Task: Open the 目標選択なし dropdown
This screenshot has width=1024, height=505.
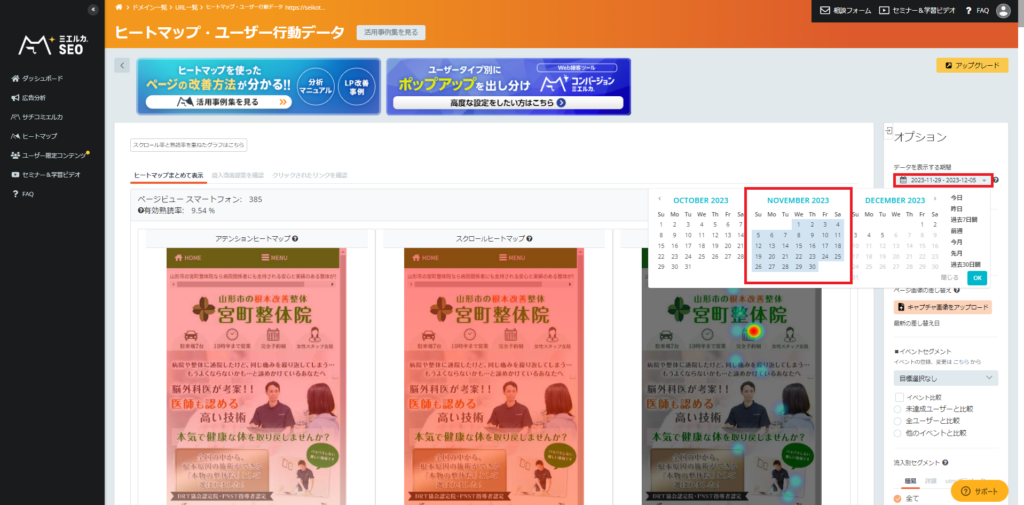Action: point(946,378)
